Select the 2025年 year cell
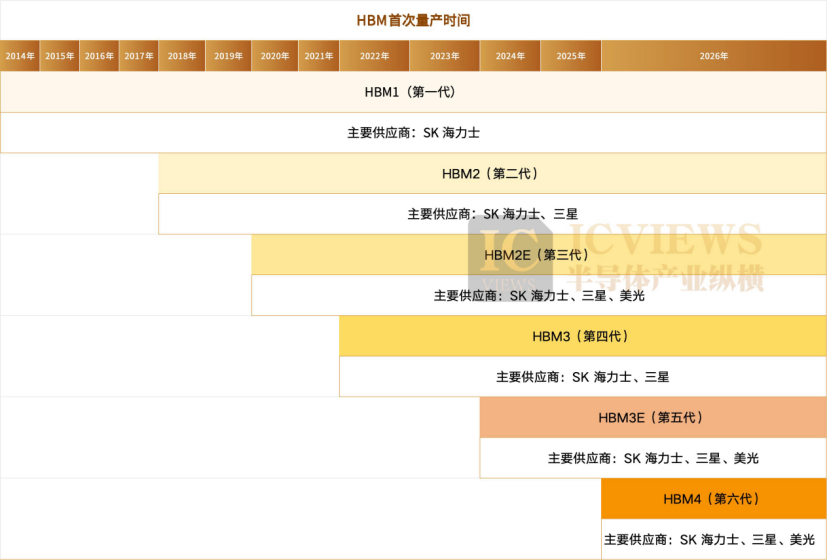The image size is (827, 560). tap(571, 56)
